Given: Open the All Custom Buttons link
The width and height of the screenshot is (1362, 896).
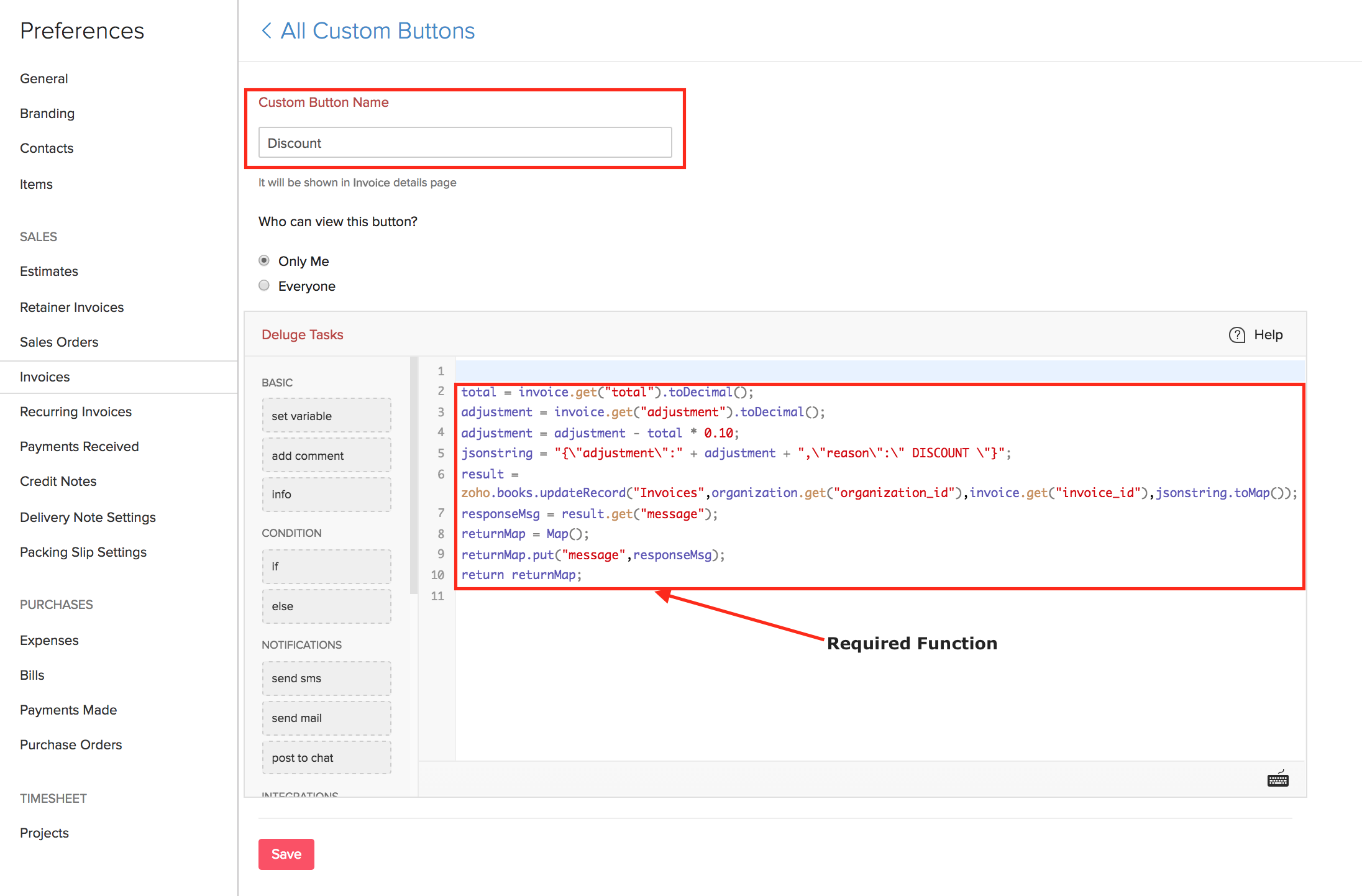Looking at the screenshot, I should pyautogui.click(x=377, y=30).
